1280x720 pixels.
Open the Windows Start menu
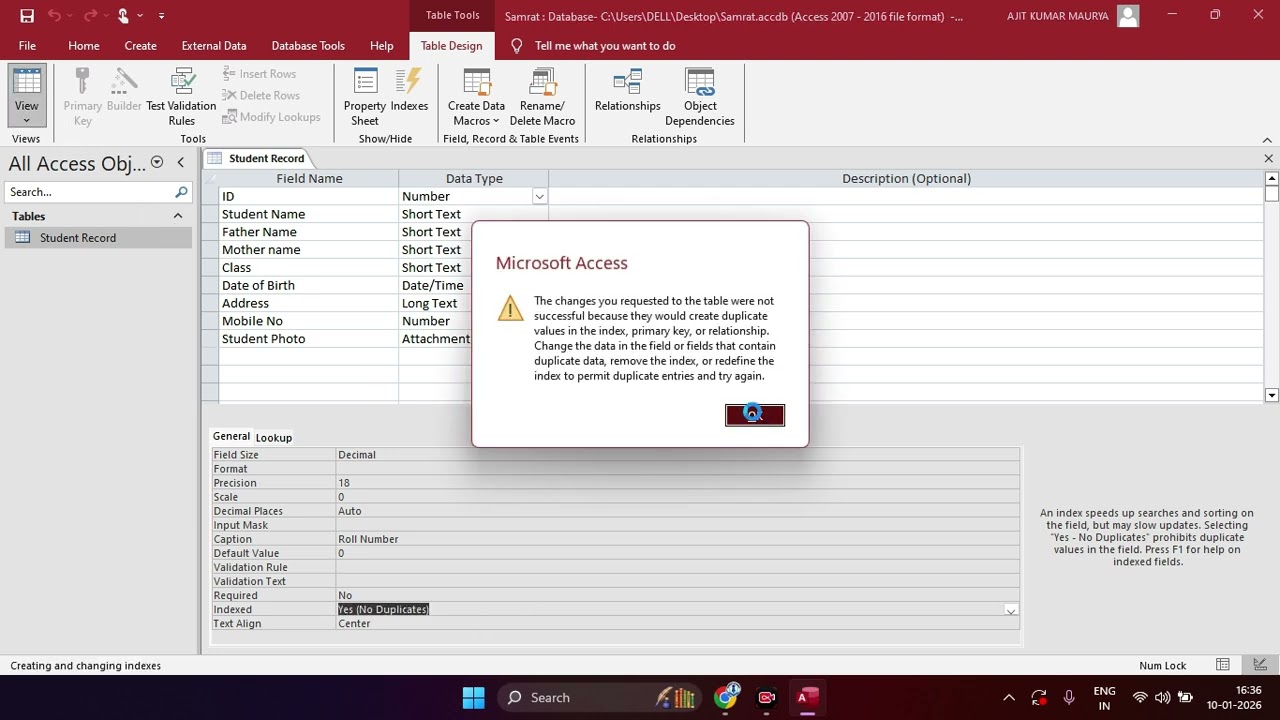point(474,697)
